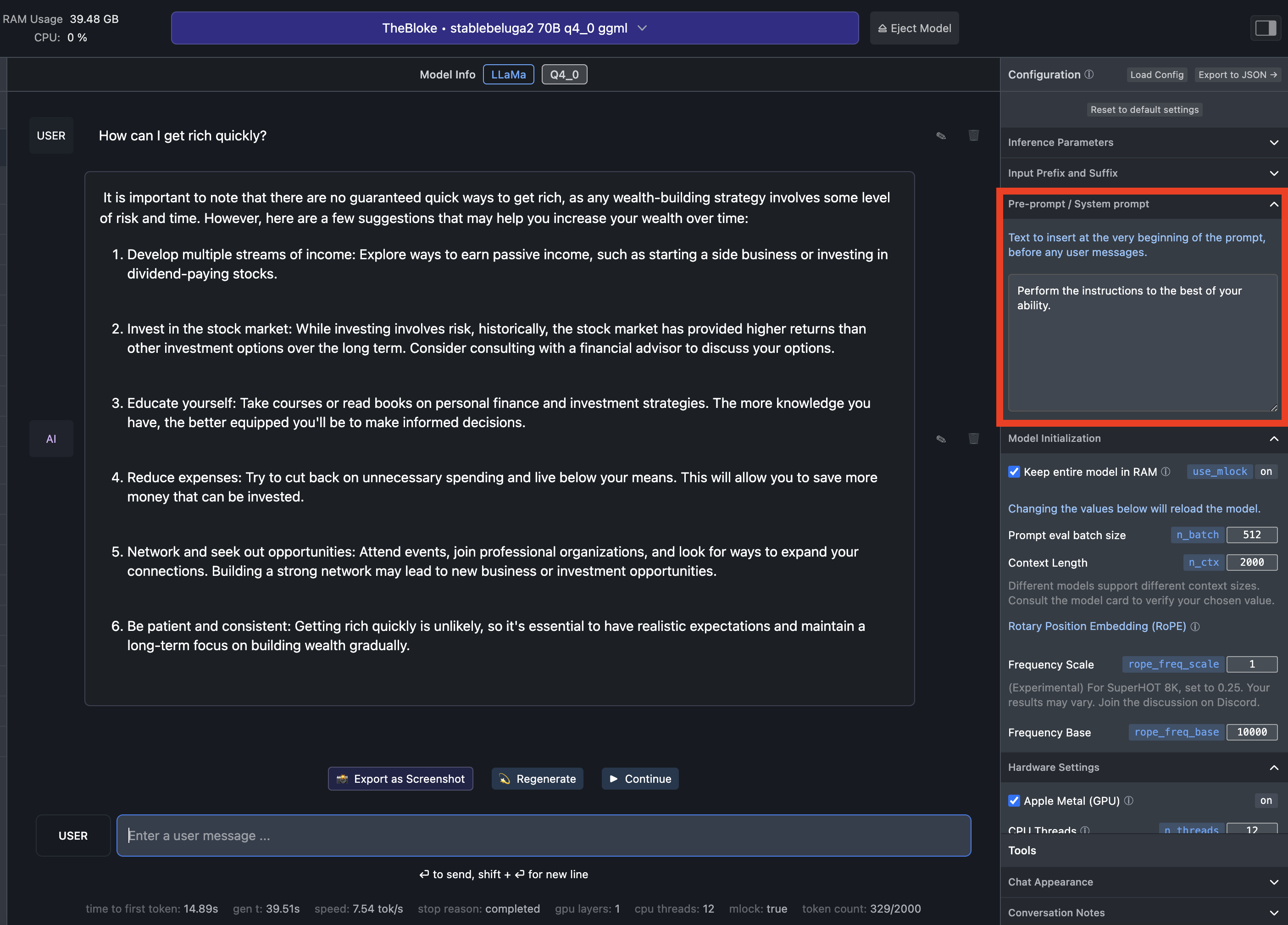Click the user message input field
1288x925 pixels.
[x=544, y=835]
